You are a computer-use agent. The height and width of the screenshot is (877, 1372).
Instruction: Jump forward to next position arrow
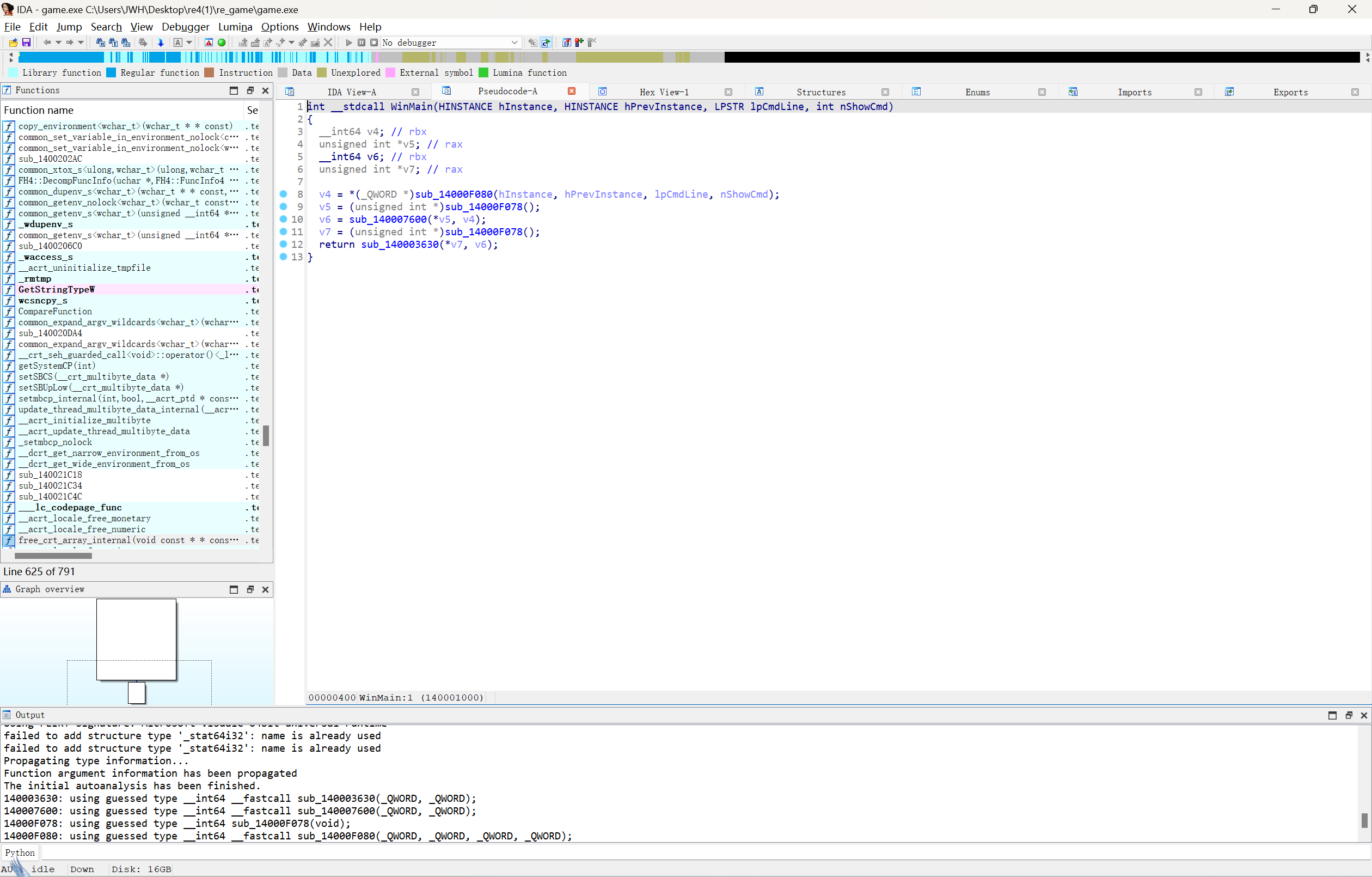click(x=70, y=42)
